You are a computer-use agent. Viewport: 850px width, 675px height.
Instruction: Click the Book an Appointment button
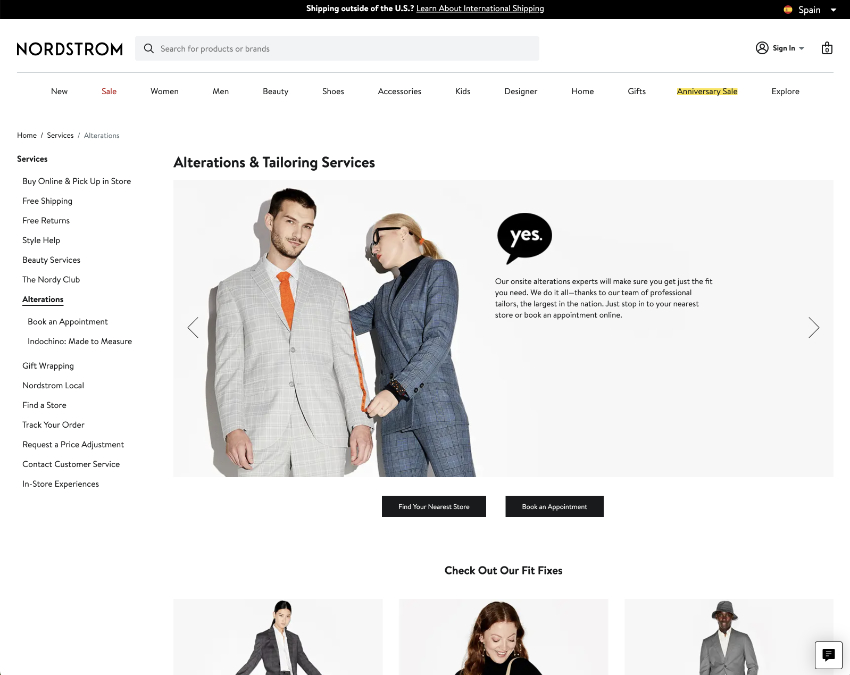tap(554, 506)
